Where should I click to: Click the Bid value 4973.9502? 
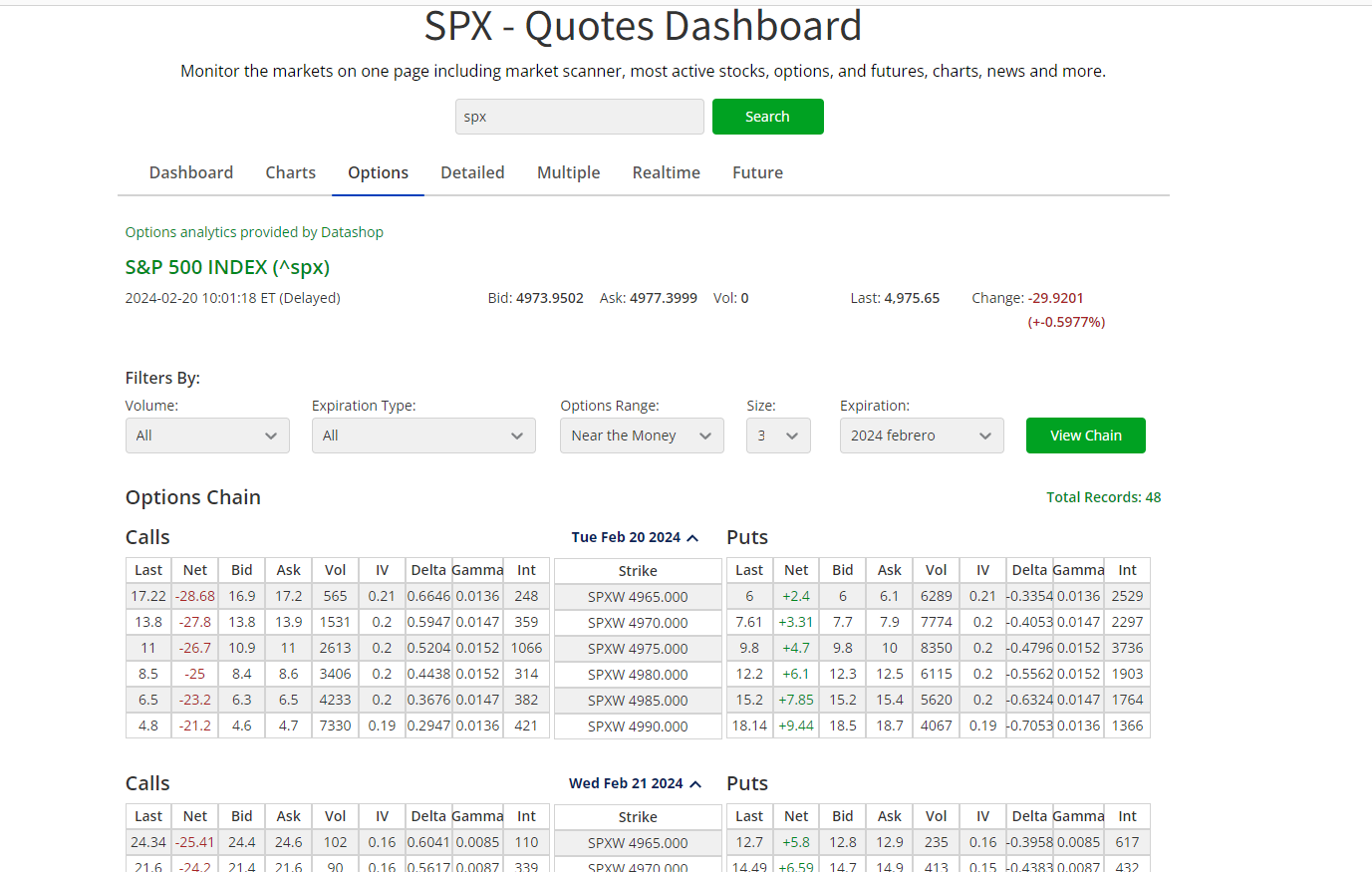[x=550, y=298]
